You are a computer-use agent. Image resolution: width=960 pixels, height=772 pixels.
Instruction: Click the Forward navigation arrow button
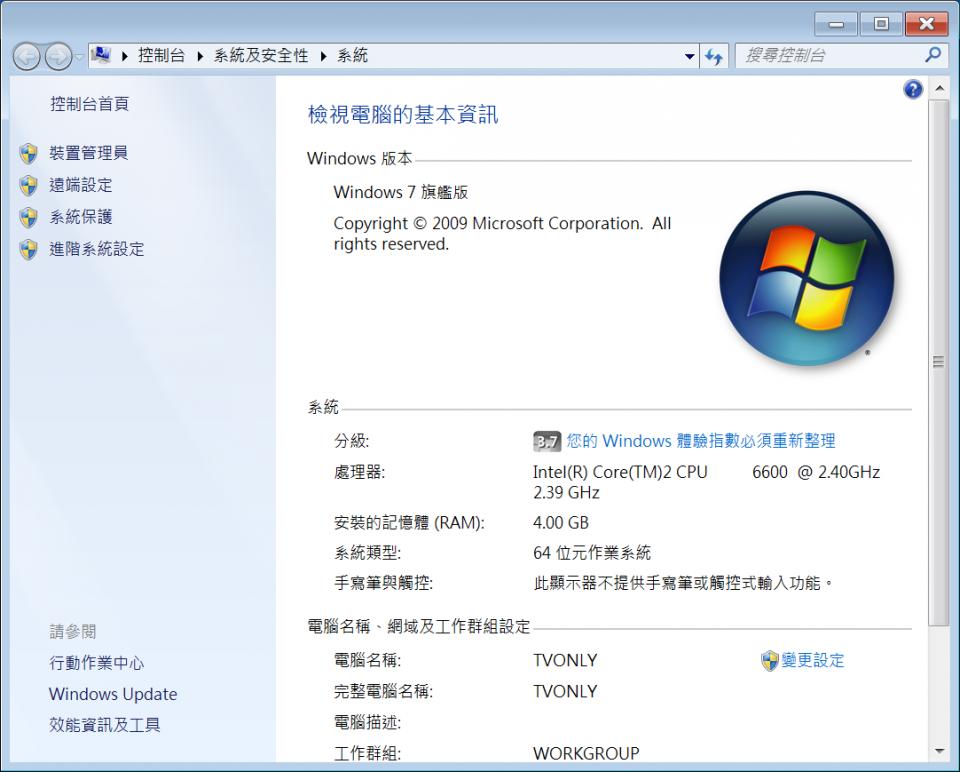[58, 57]
